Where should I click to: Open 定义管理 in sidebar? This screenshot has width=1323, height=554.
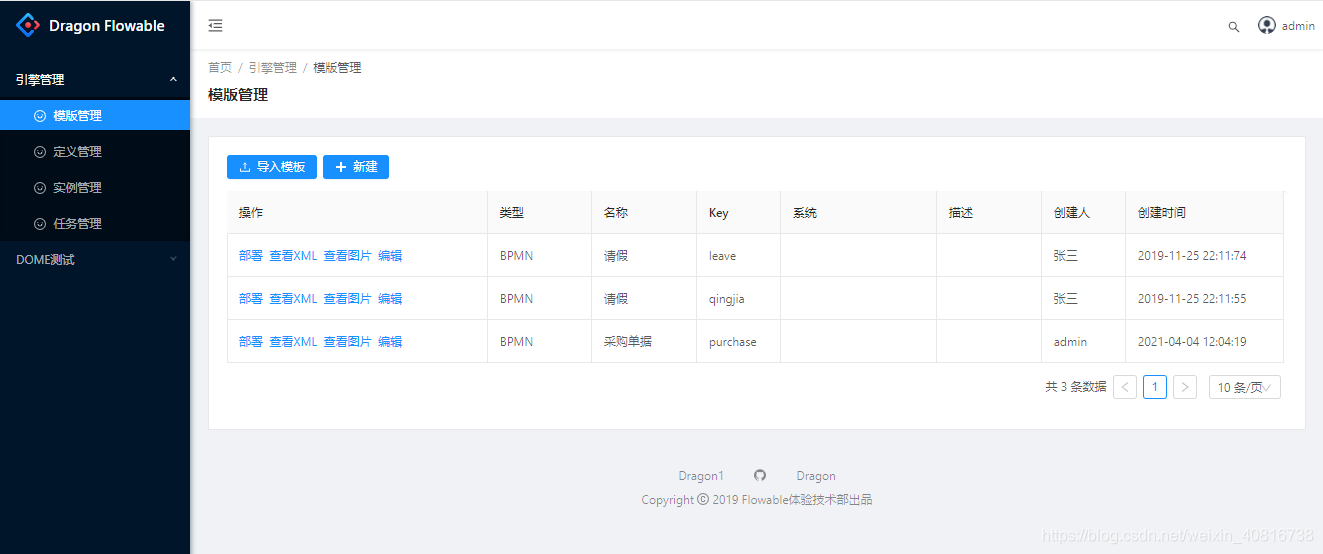(x=95, y=152)
